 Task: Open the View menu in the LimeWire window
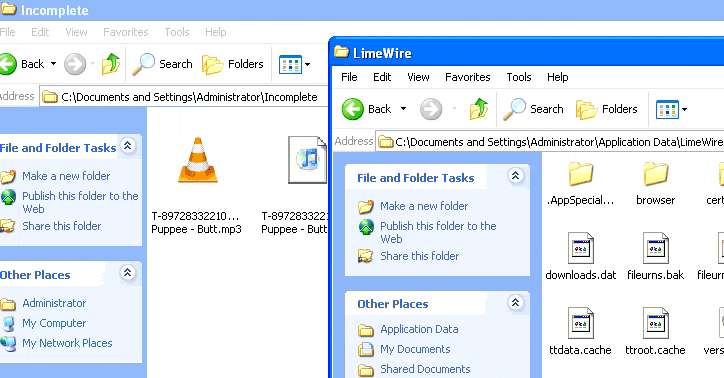point(418,77)
